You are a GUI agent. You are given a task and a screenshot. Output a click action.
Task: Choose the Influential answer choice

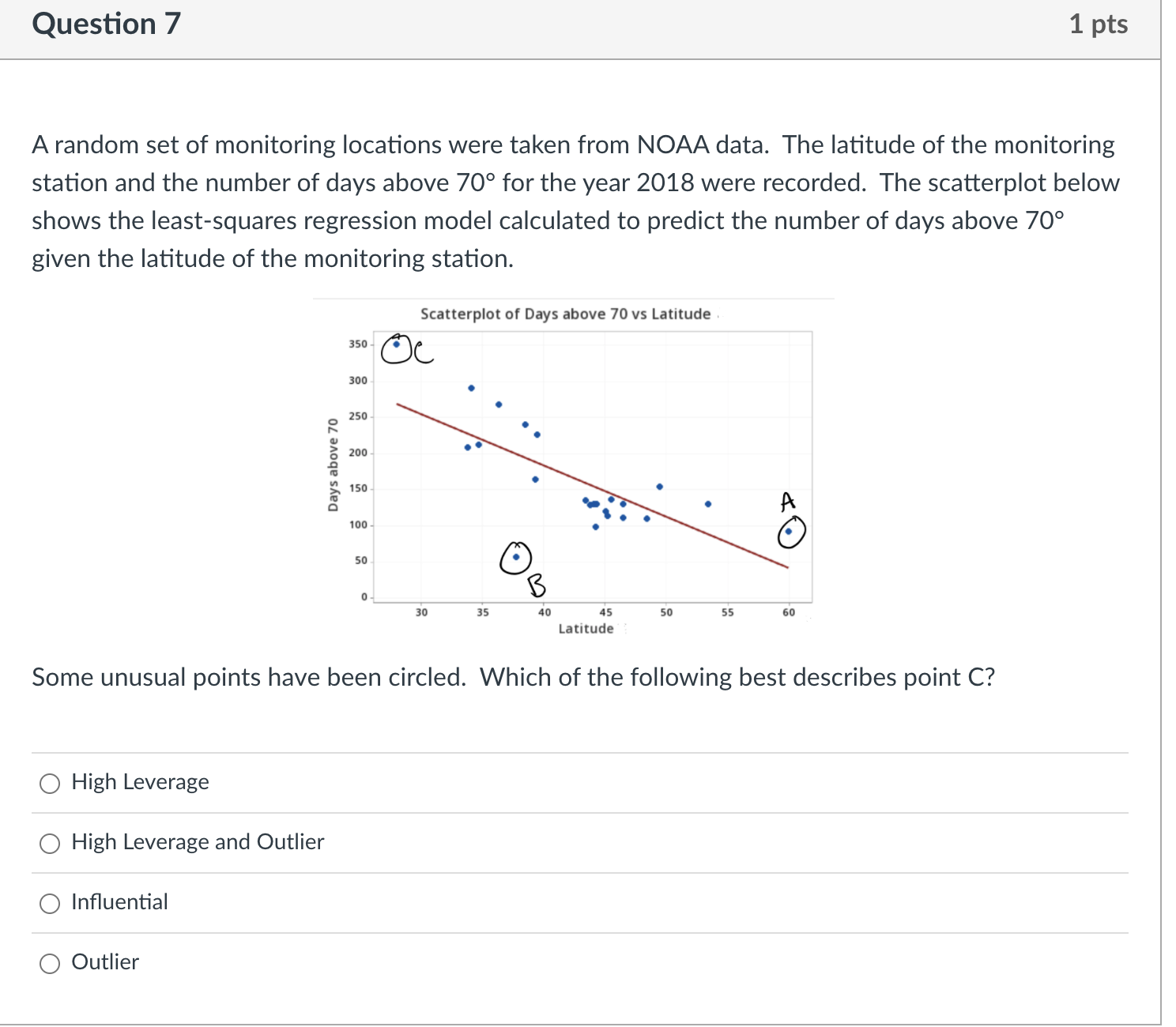[50, 903]
